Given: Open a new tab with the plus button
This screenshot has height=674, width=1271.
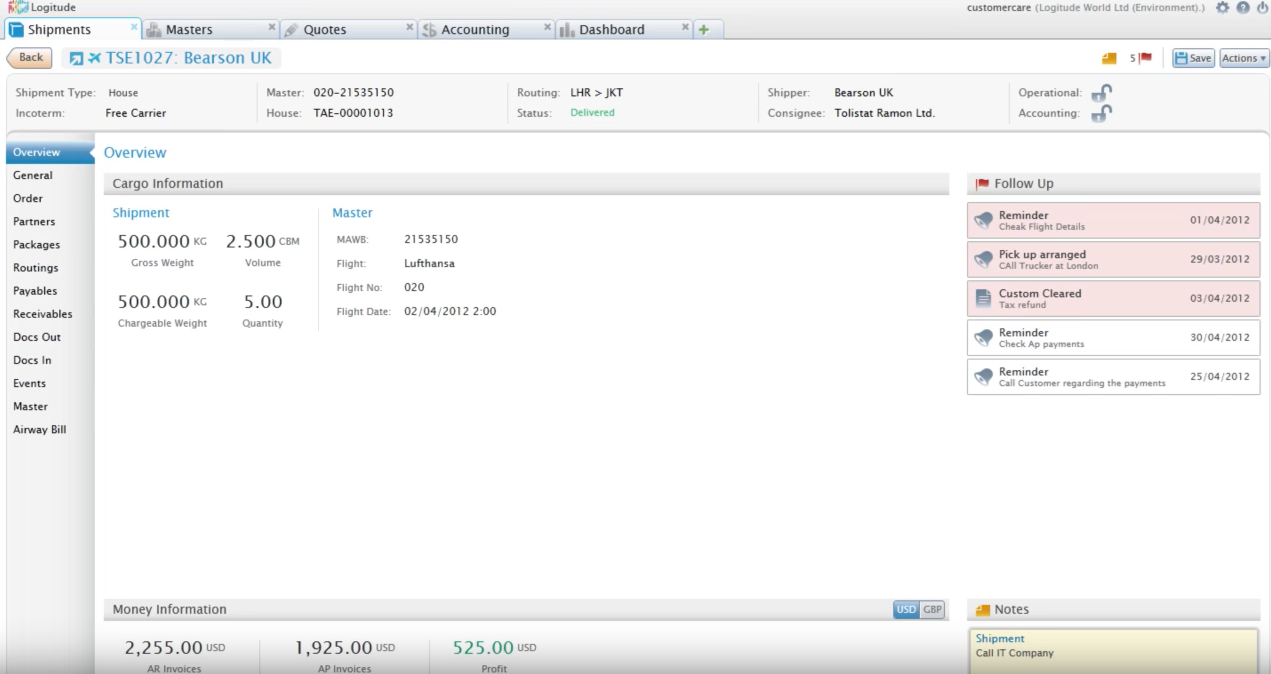Looking at the screenshot, I should [x=706, y=29].
